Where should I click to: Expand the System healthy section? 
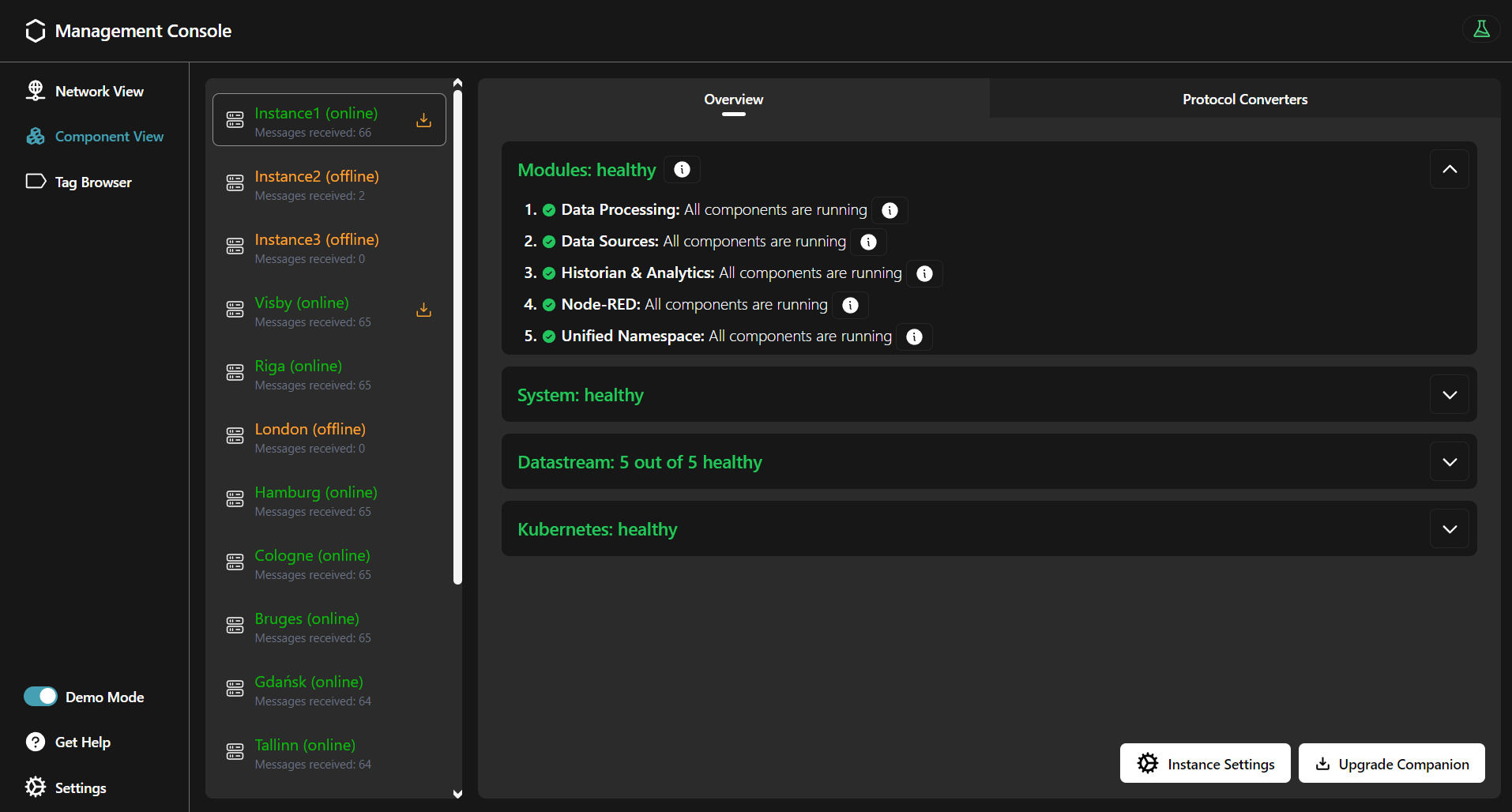pos(1449,394)
